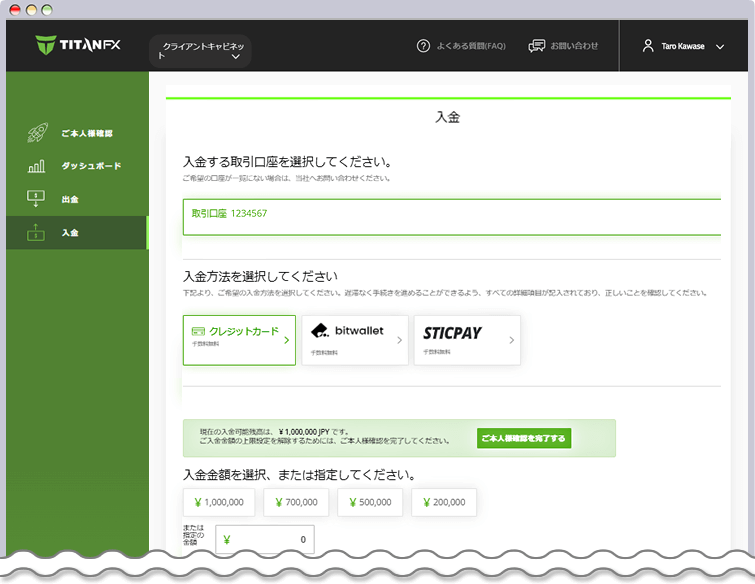Click the arrow on the credit card option

point(286,340)
